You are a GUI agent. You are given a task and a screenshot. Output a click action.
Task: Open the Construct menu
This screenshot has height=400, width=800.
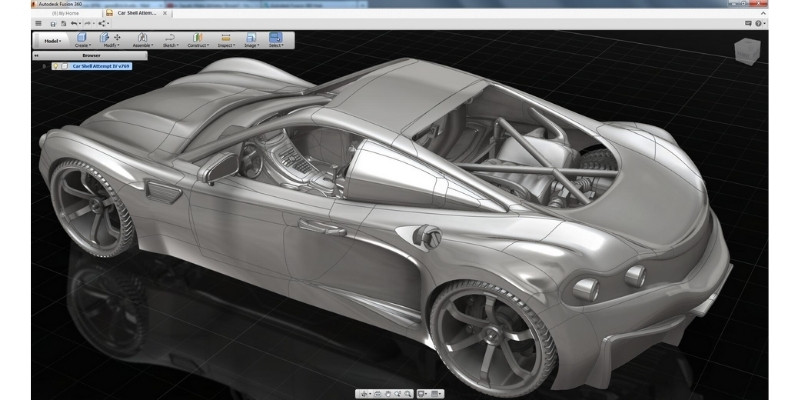(198, 45)
